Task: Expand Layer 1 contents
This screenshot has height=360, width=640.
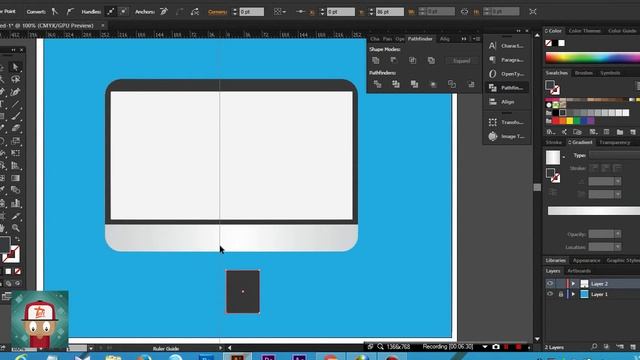Action: coord(573,294)
